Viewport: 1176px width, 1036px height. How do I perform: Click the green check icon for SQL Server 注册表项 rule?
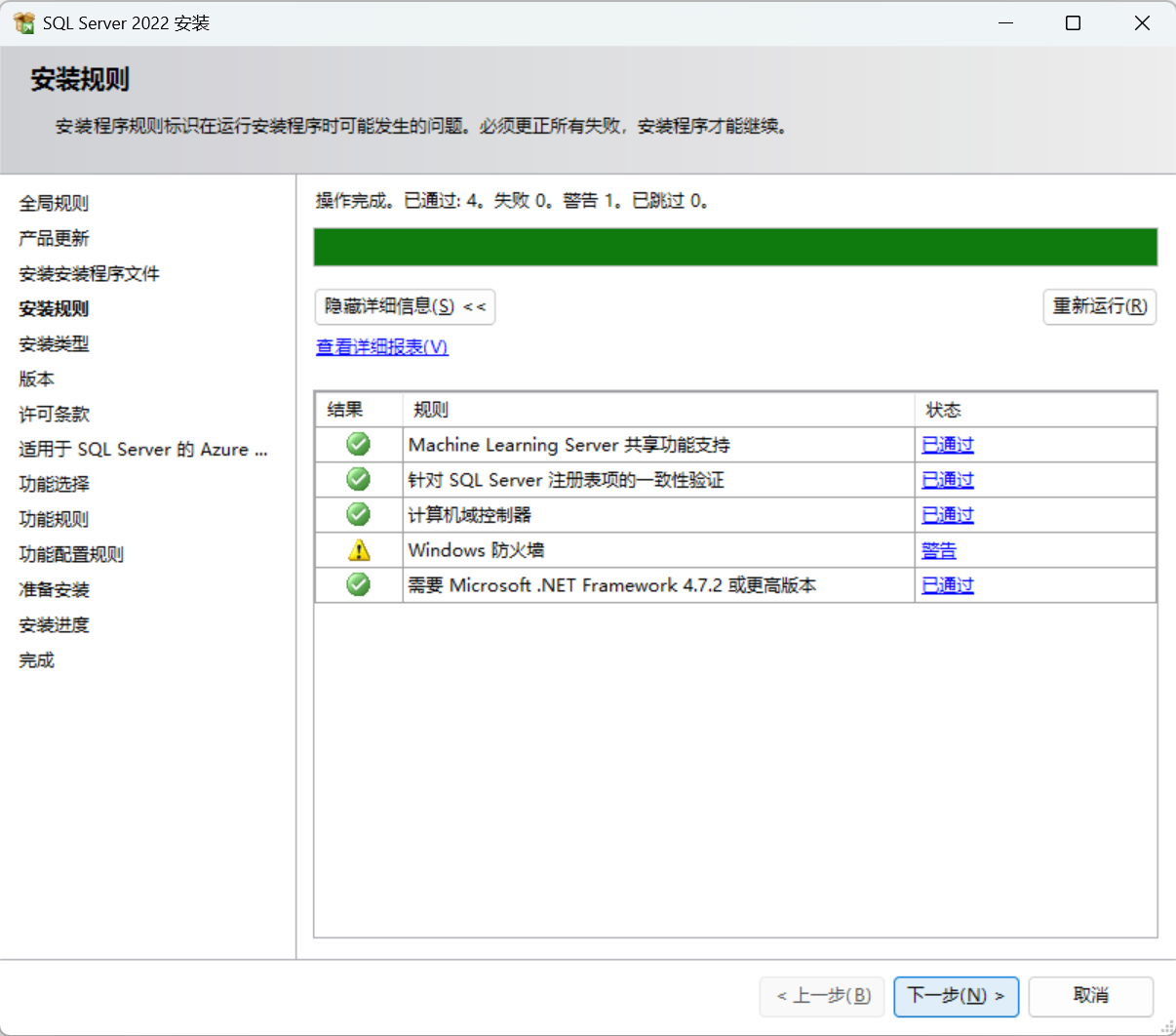click(x=359, y=480)
